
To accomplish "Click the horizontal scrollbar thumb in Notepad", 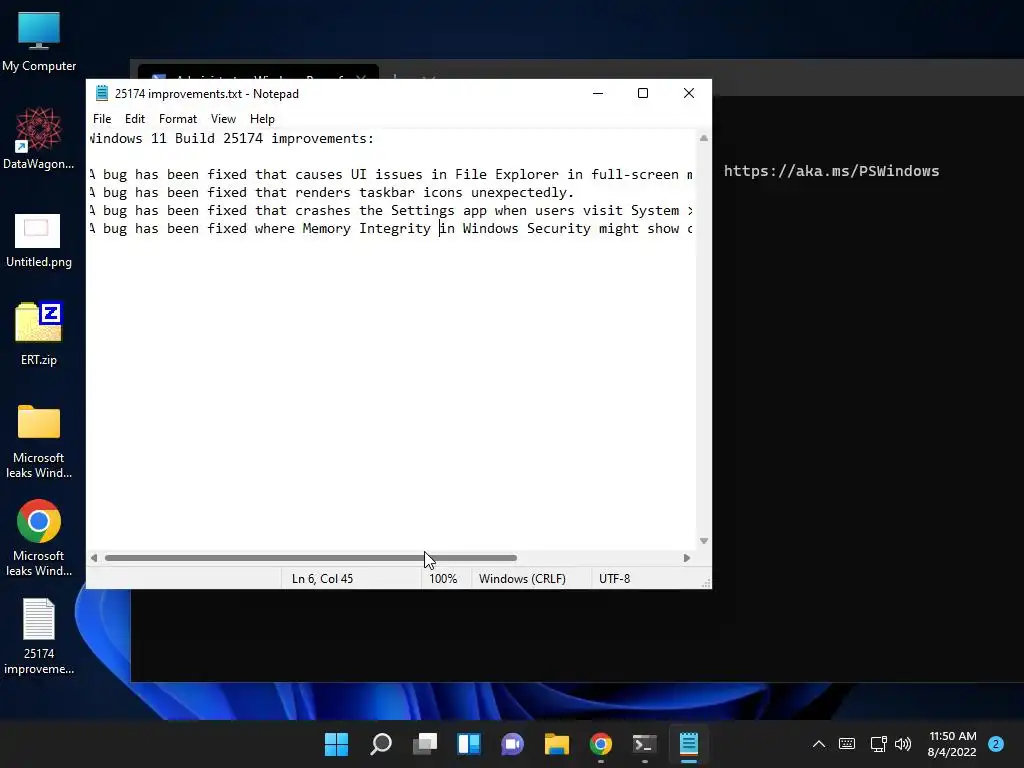I will click(311, 558).
